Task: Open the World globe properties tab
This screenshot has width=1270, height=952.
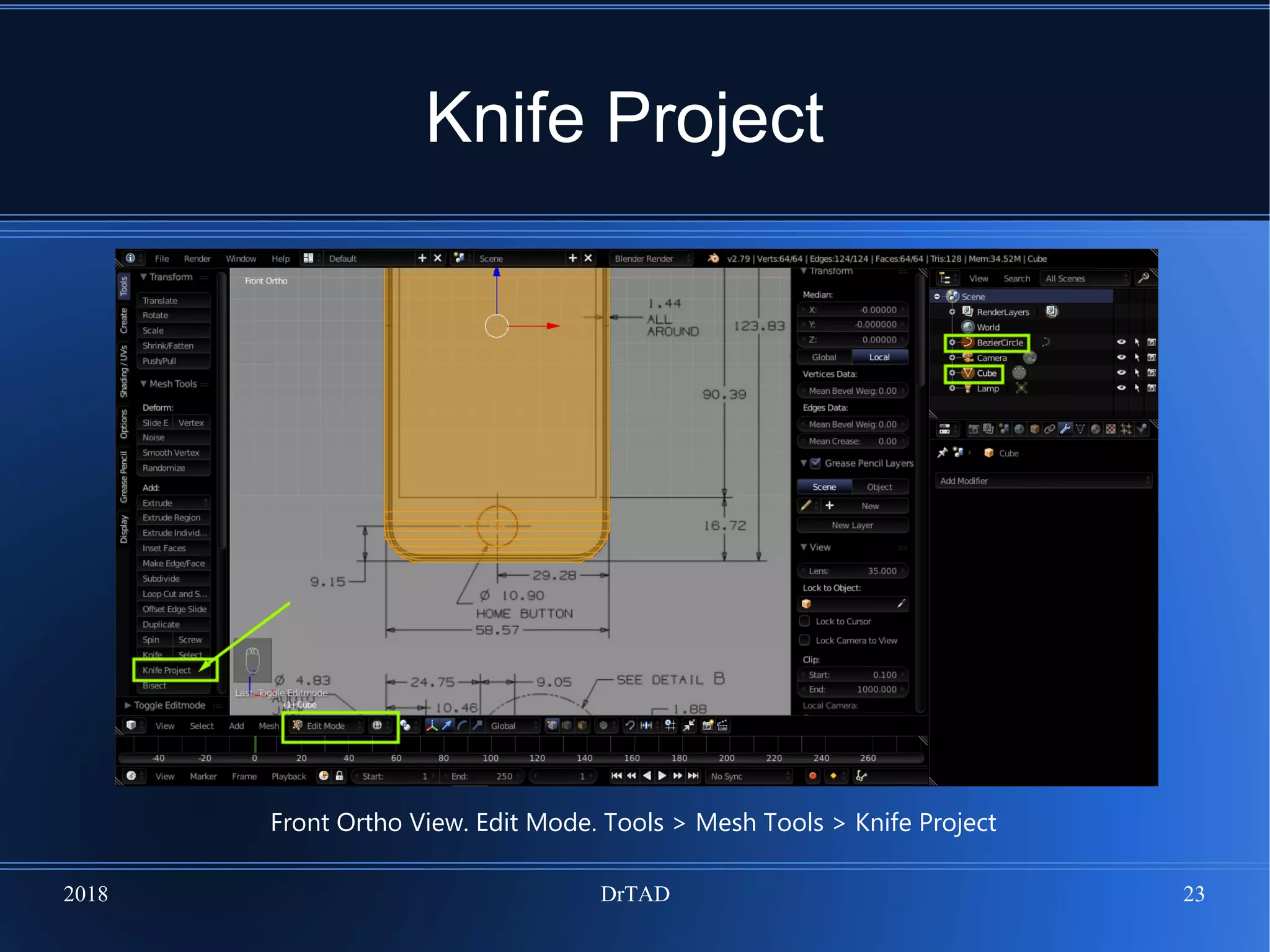Action: [x=1019, y=429]
